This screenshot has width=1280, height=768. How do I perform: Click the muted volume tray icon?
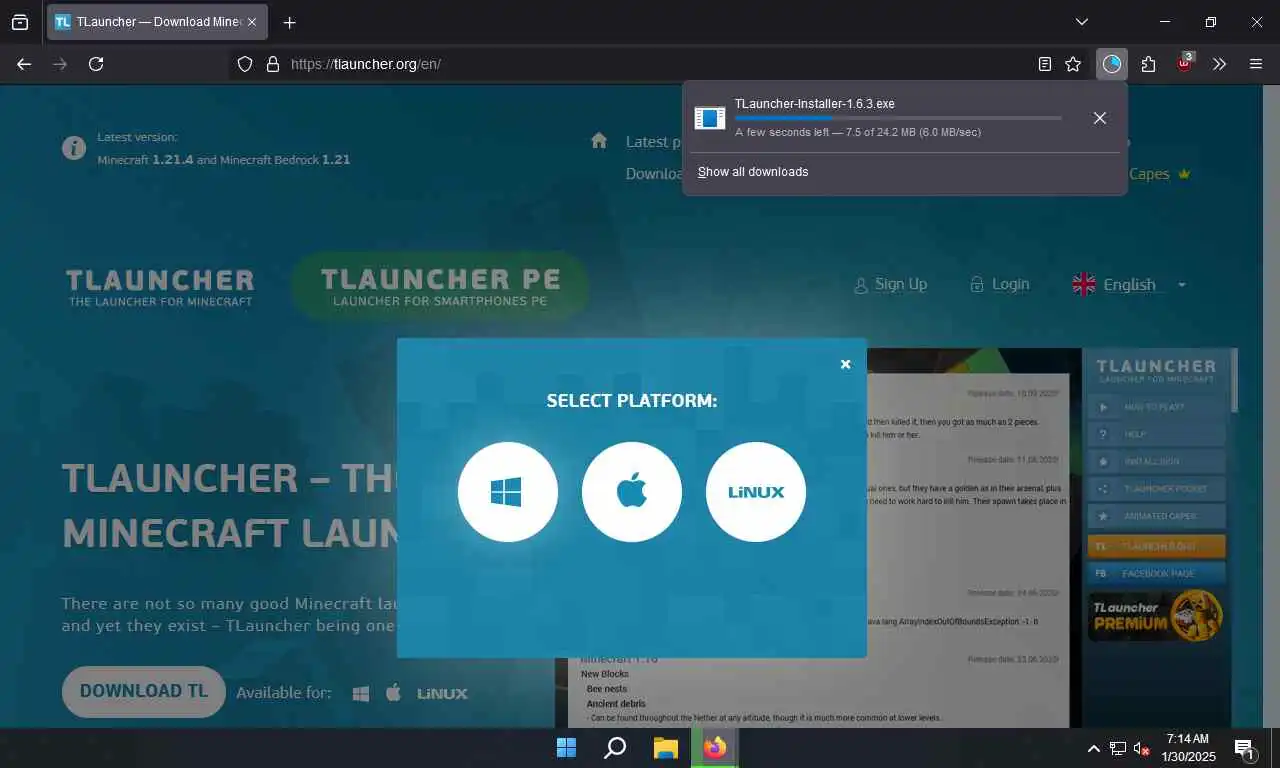click(x=1141, y=748)
